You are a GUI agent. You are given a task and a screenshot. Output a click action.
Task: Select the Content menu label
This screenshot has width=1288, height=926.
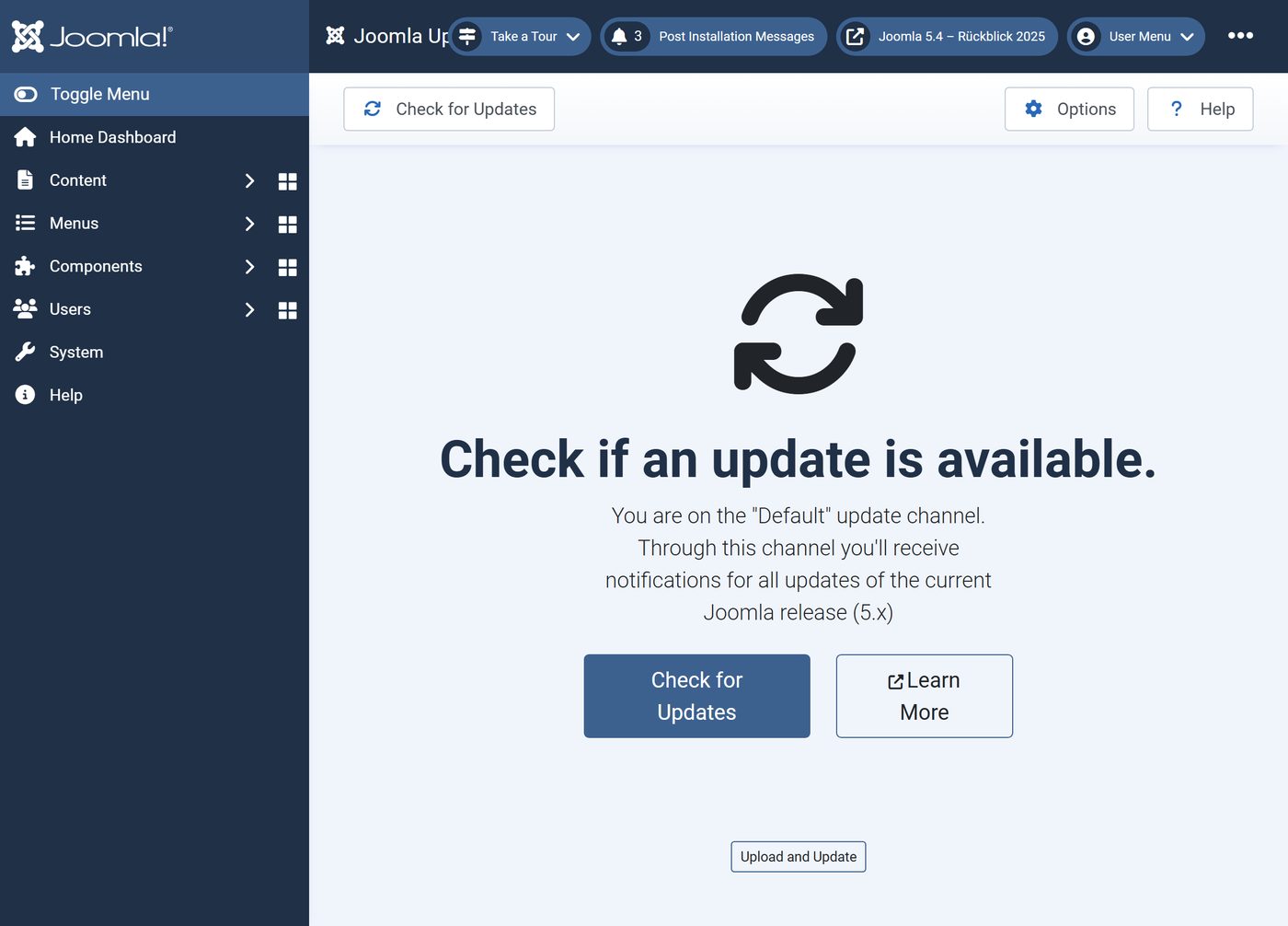(78, 180)
